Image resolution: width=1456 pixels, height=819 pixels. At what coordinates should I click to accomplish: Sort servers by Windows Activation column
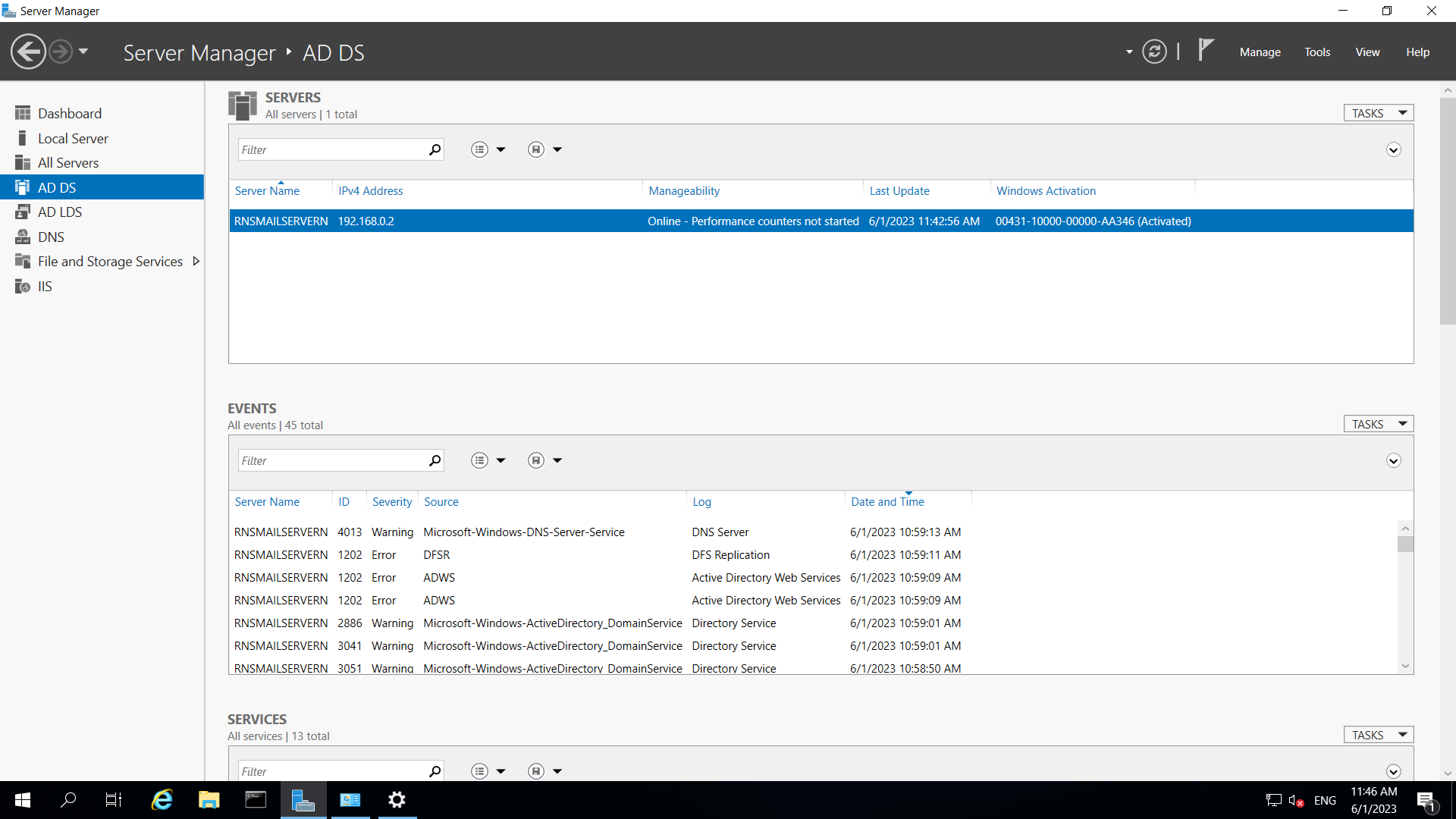tap(1046, 191)
